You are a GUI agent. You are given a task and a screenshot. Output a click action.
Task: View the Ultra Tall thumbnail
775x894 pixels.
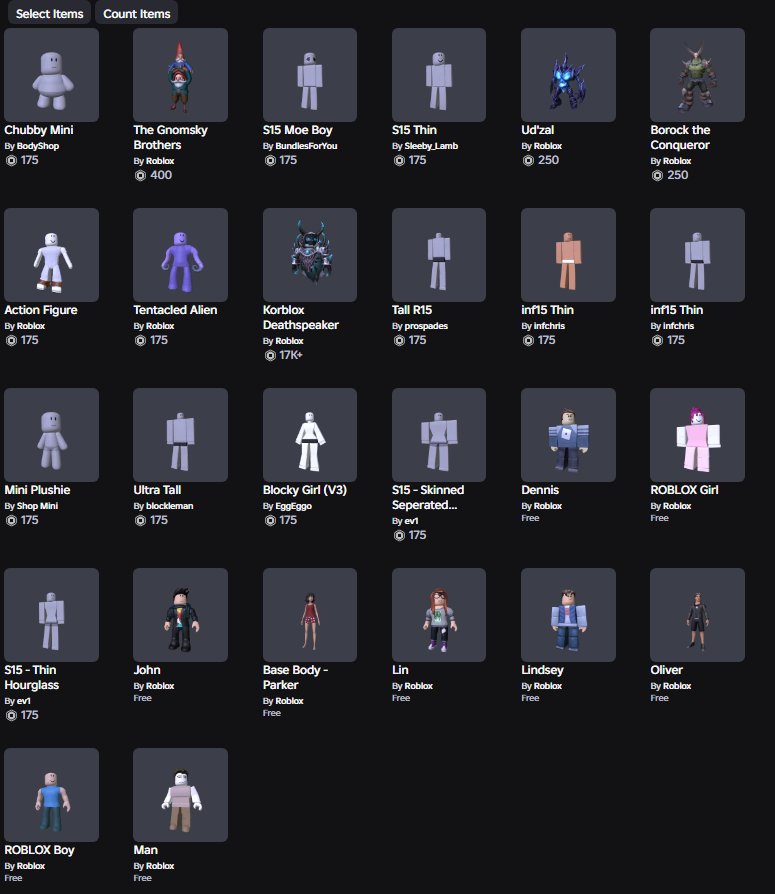(180, 435)
